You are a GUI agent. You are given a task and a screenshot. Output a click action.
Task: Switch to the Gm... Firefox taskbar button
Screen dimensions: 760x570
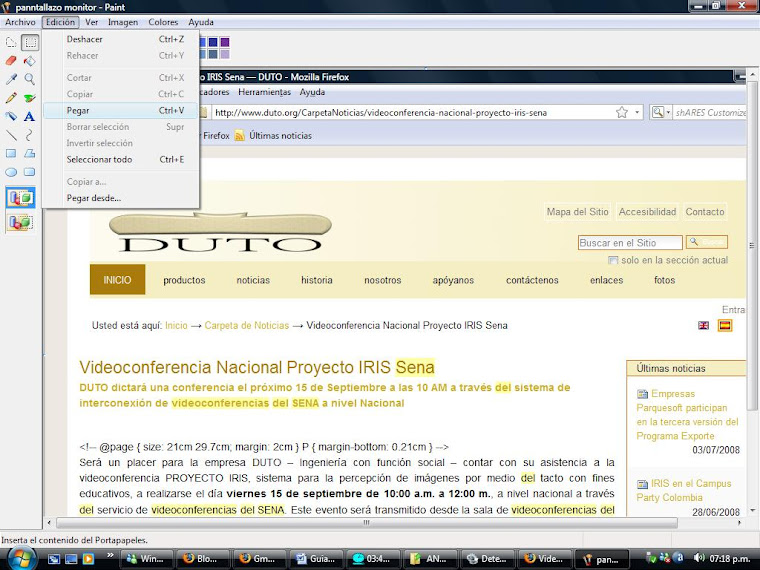tap(259, 559)
